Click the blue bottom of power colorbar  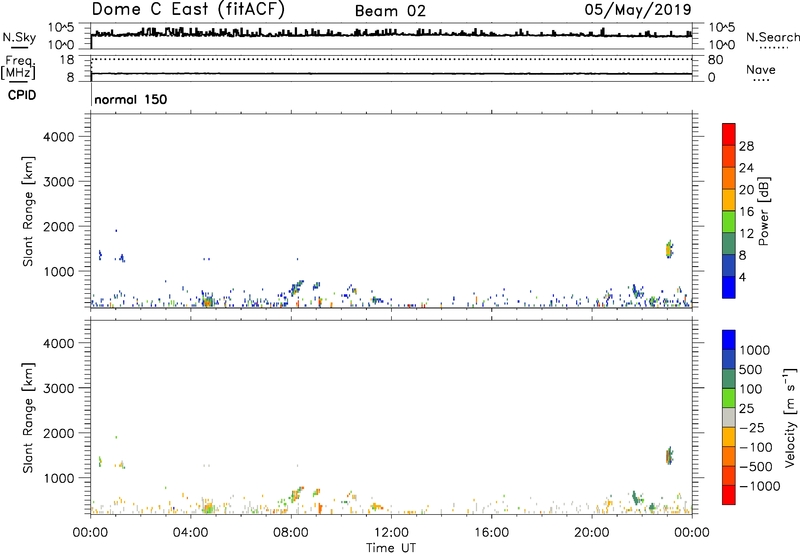click(x=729, y=287)
